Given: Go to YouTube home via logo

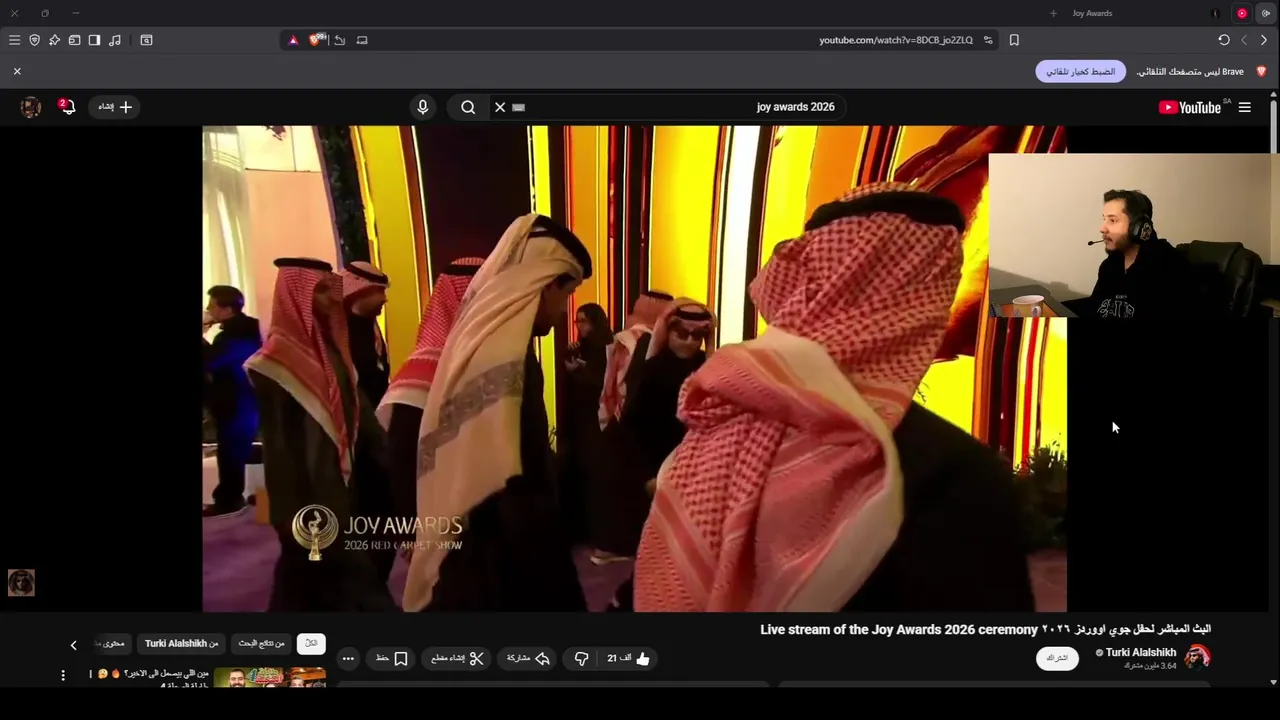Looking at the screenshot, I should pyautogui.click(x=1190, y=107).
